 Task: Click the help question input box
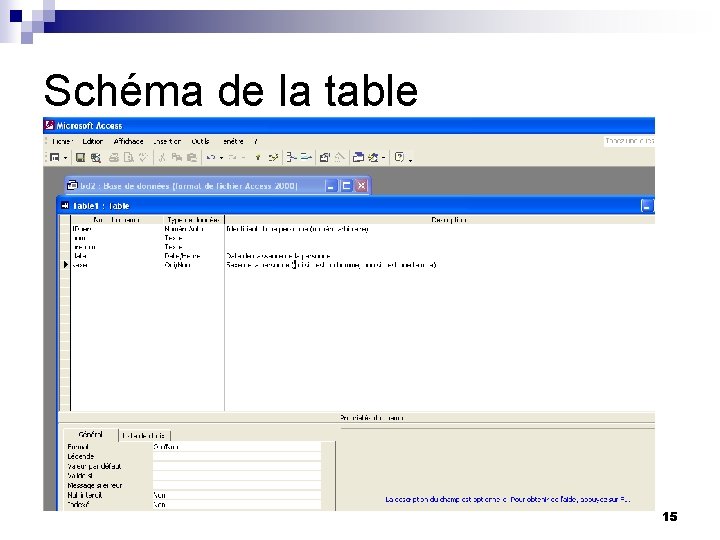[x=629, y=141]
